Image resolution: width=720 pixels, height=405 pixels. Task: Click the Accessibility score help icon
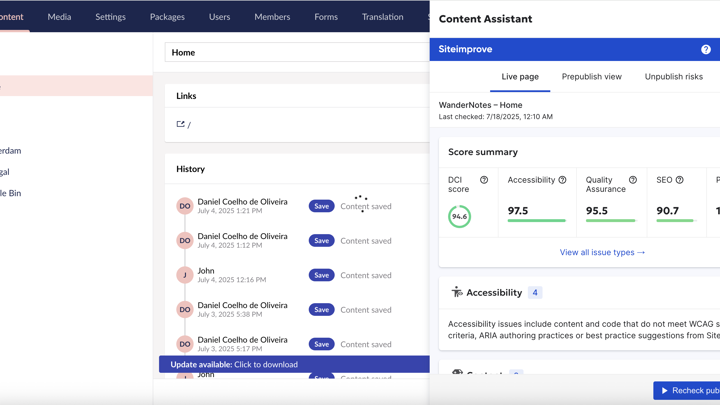[562, 180]
